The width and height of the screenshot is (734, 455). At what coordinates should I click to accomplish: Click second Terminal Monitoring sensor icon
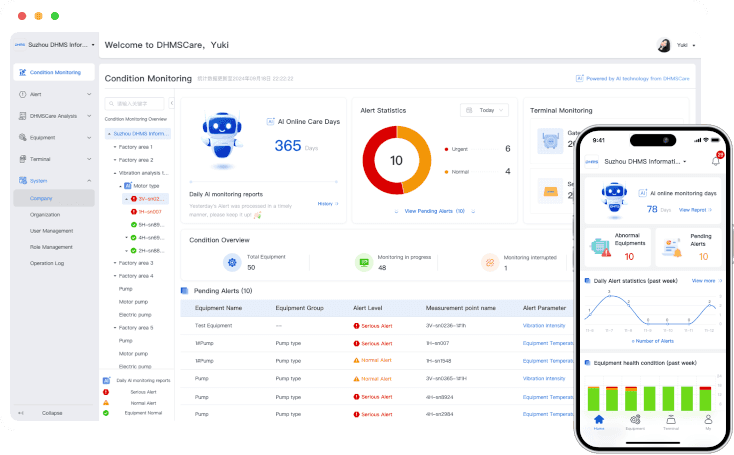550,191
